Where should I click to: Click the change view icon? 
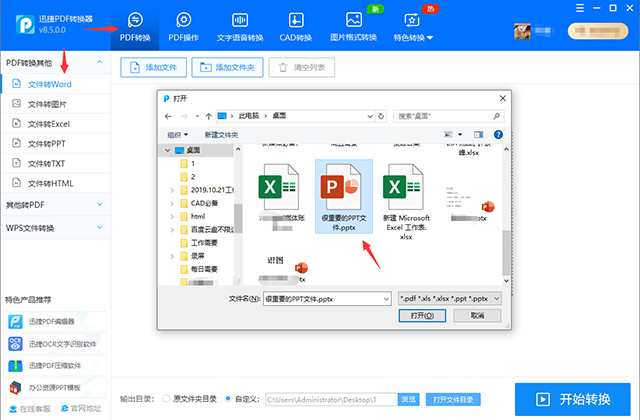tap(448, 134)
